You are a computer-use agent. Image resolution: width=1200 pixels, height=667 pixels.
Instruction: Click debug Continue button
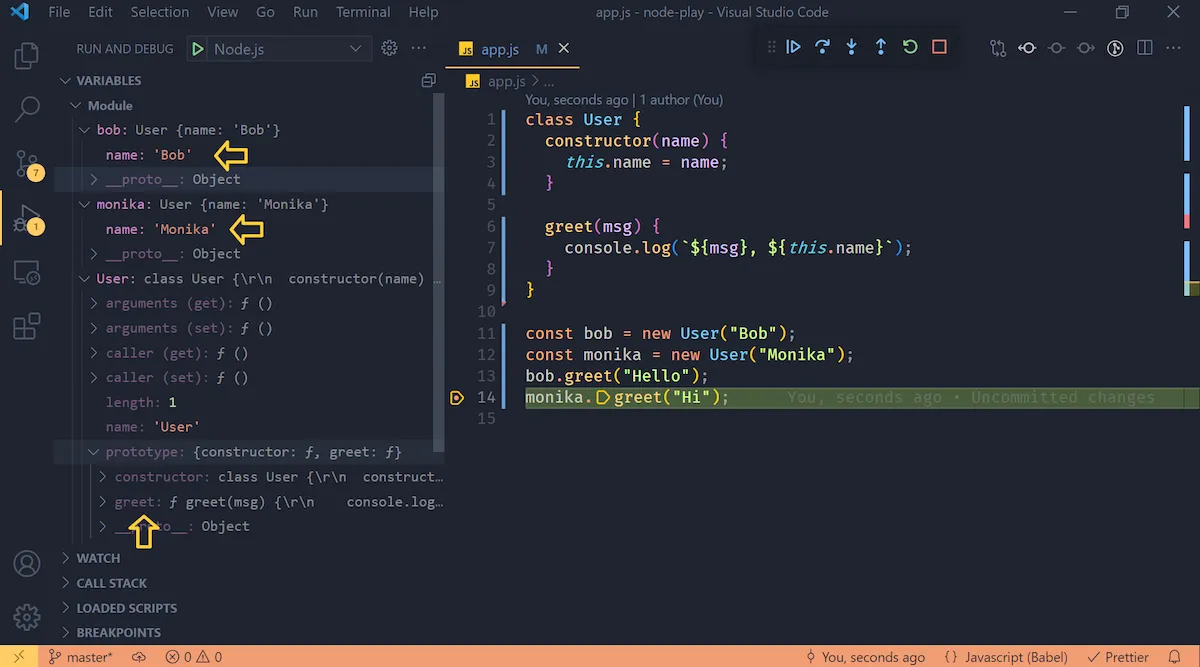793,47
